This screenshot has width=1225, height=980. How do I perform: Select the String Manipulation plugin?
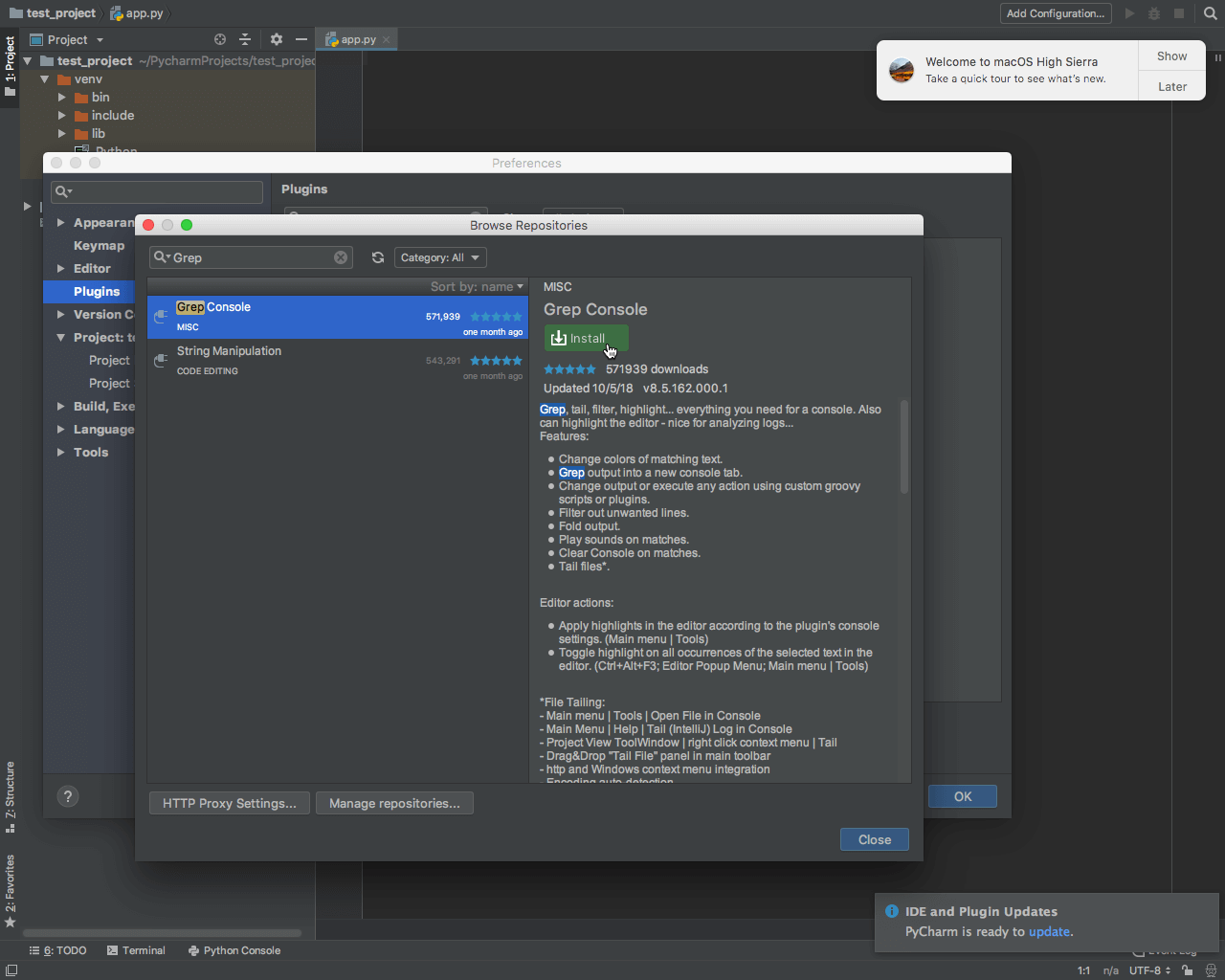338,361
